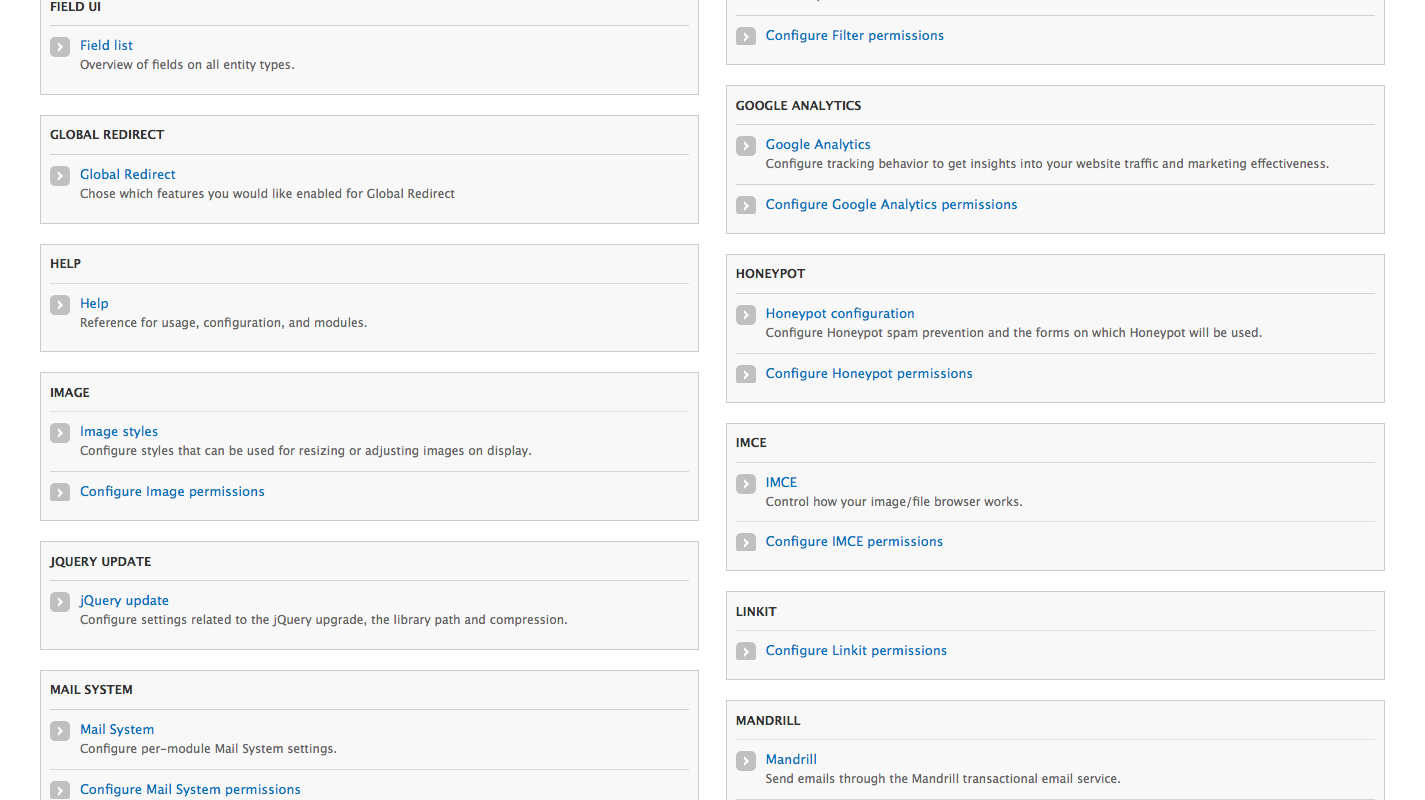Click the arrow icon beside Mandrill
The width and height of the screenshot is (1425, 800).
[x=746, y=761]
